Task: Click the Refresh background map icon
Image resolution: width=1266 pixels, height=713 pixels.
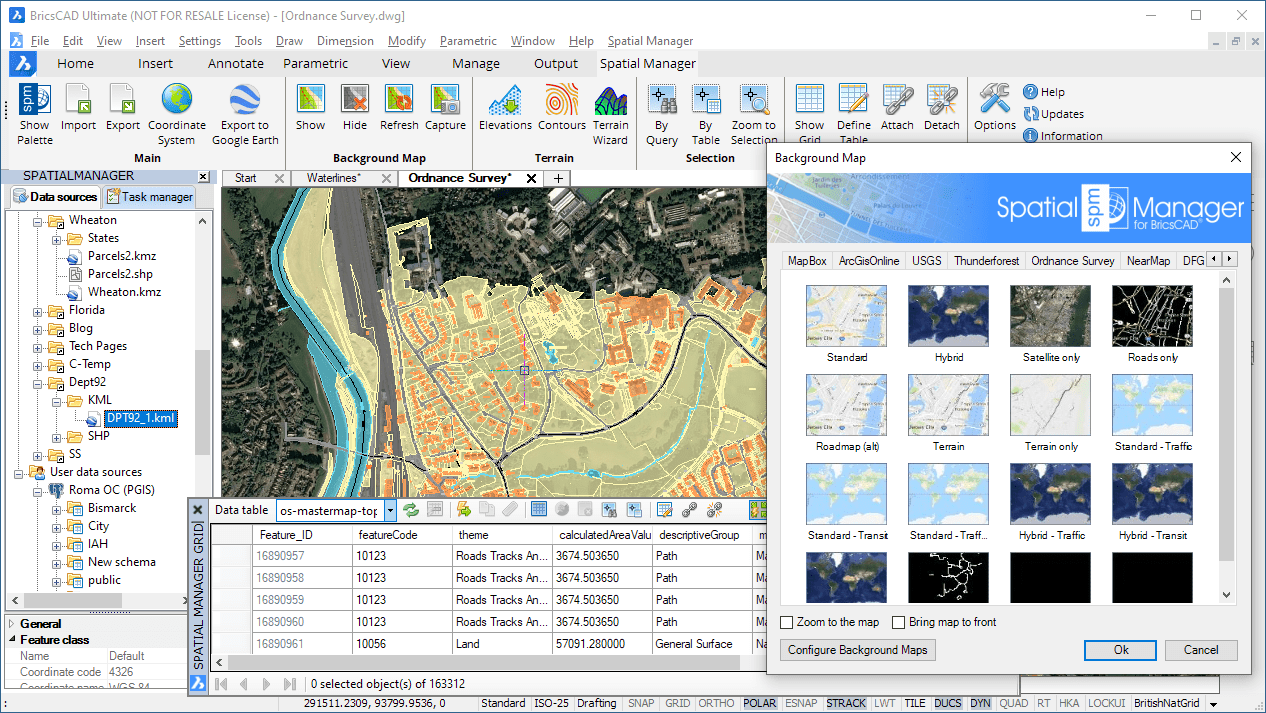Action: [399, 100]
